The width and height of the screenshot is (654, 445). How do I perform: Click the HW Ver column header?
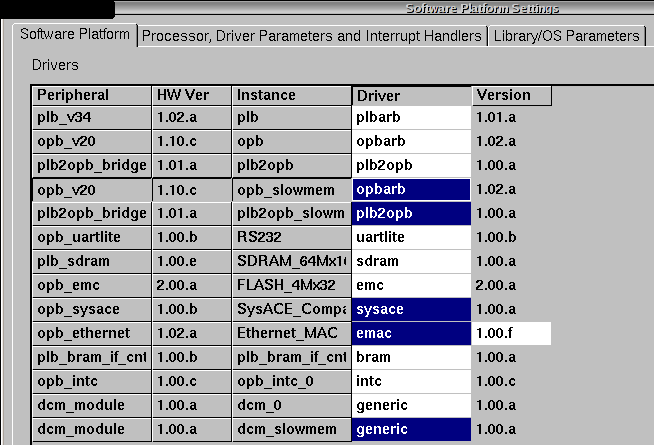click(x=191, y=96)
